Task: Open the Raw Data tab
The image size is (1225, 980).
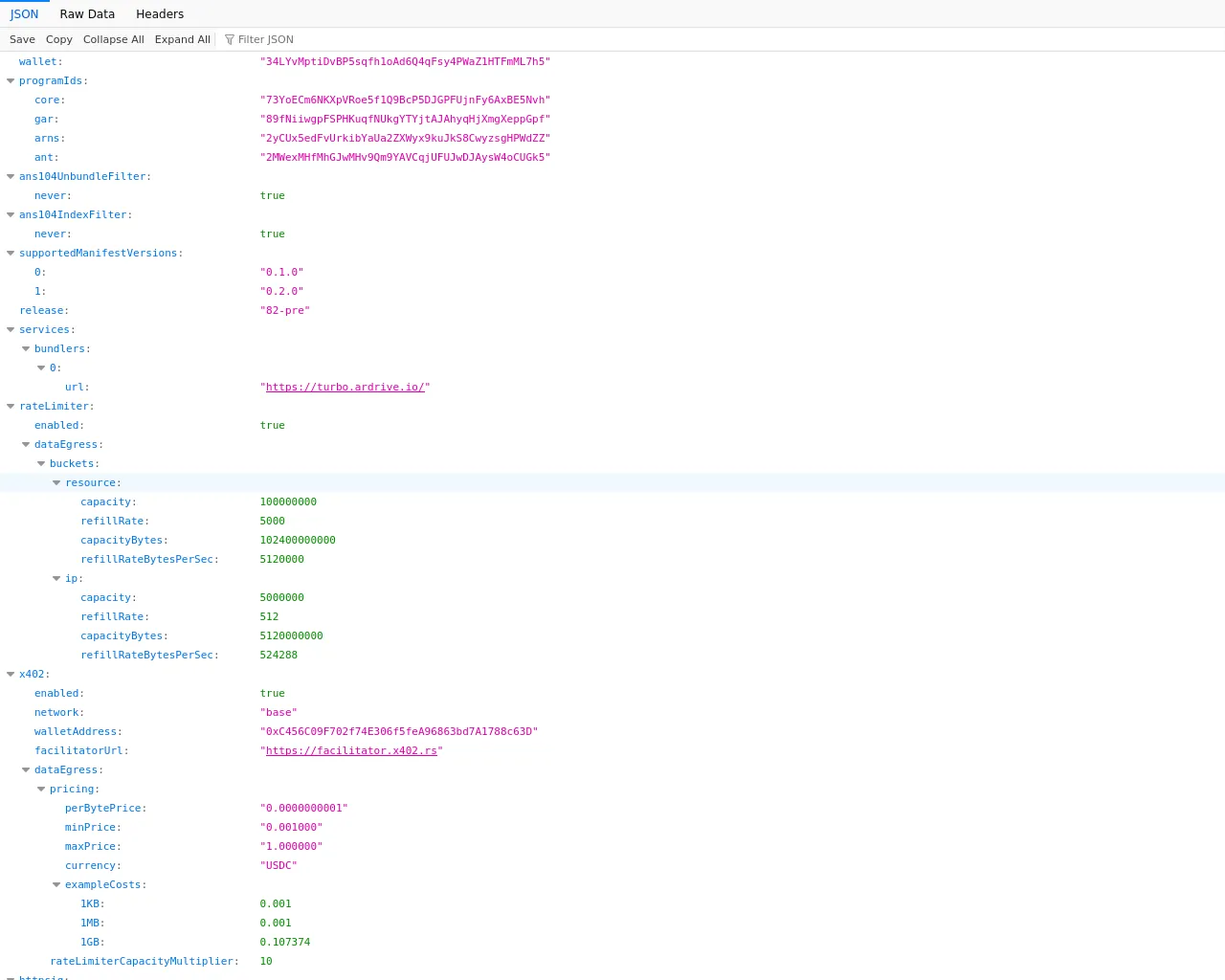Action: pyautogui.click(x=87, y=13)
